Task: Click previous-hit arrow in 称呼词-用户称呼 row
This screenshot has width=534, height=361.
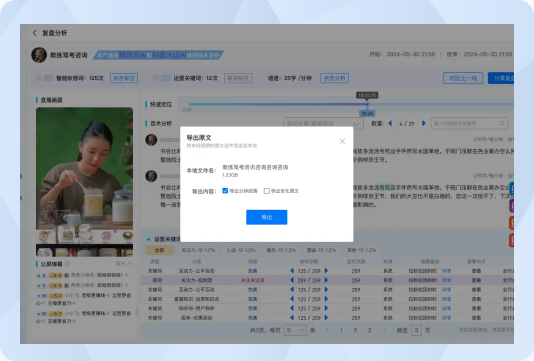Action: [x=292, y=308]
